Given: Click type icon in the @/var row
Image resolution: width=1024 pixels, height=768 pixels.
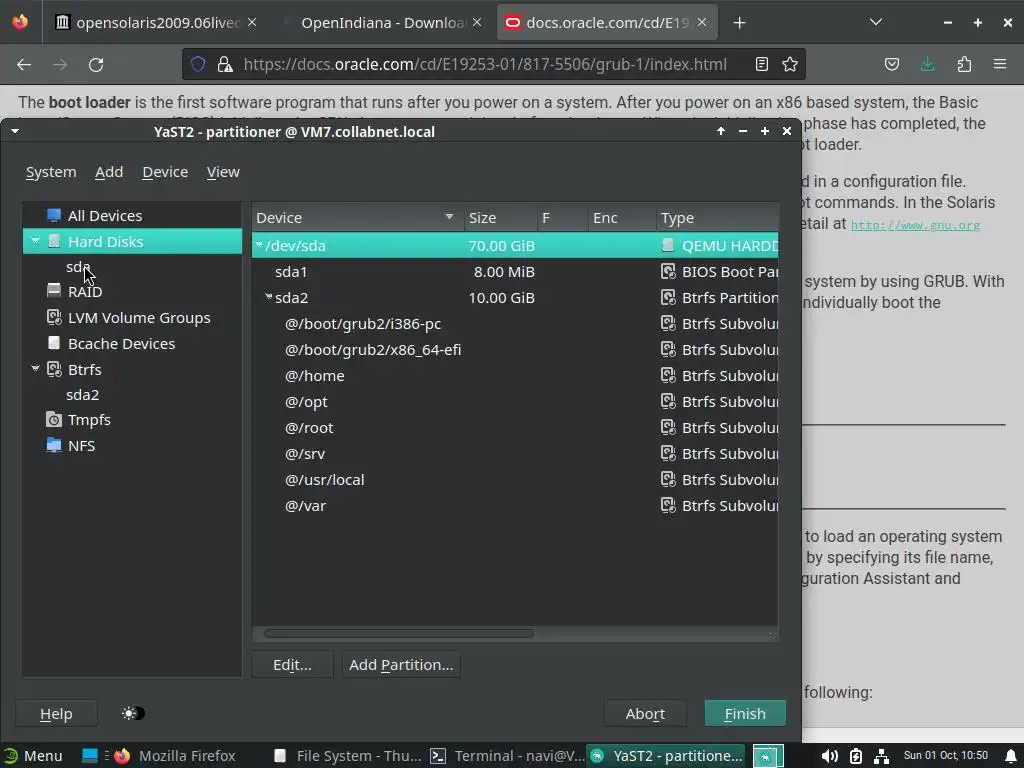Looking at the screenshot, I should pyautogui.click(x=667, y=505).
